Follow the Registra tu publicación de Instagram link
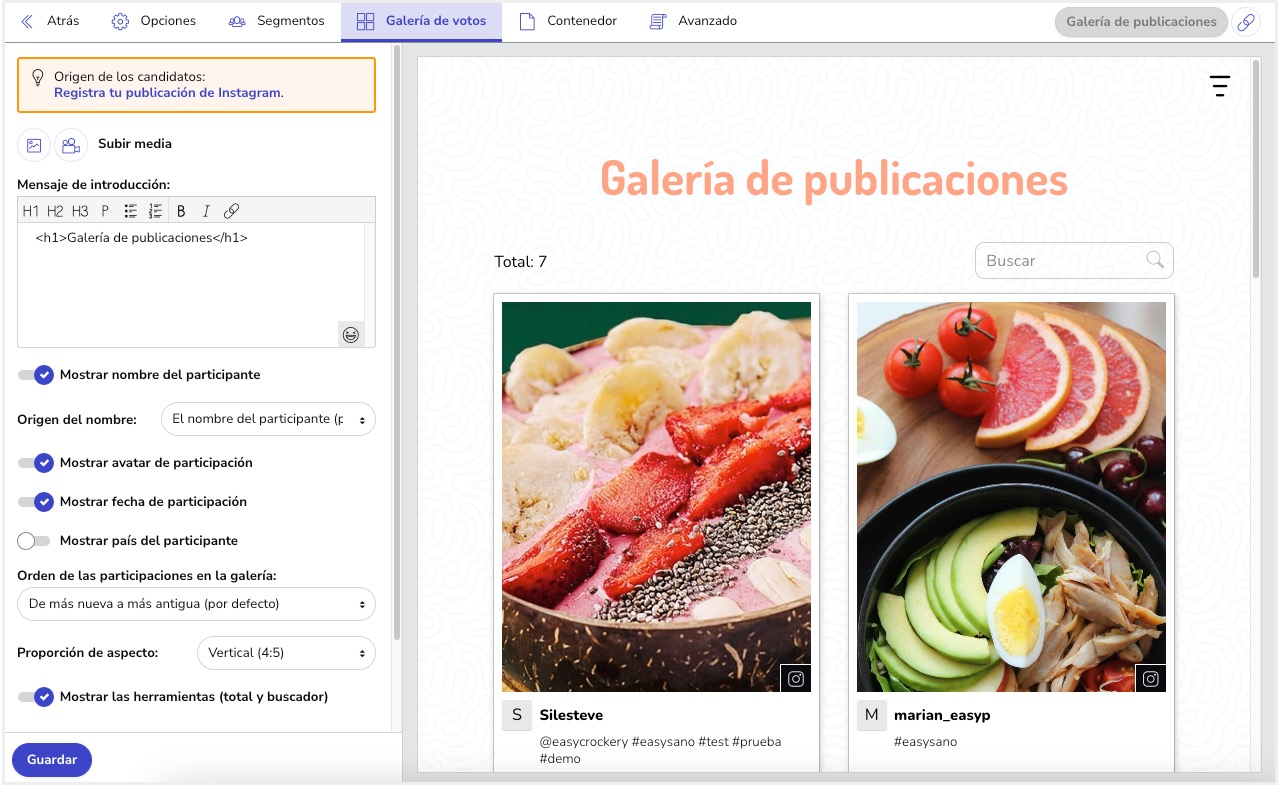1278x786 pixels. coord(168,92)
